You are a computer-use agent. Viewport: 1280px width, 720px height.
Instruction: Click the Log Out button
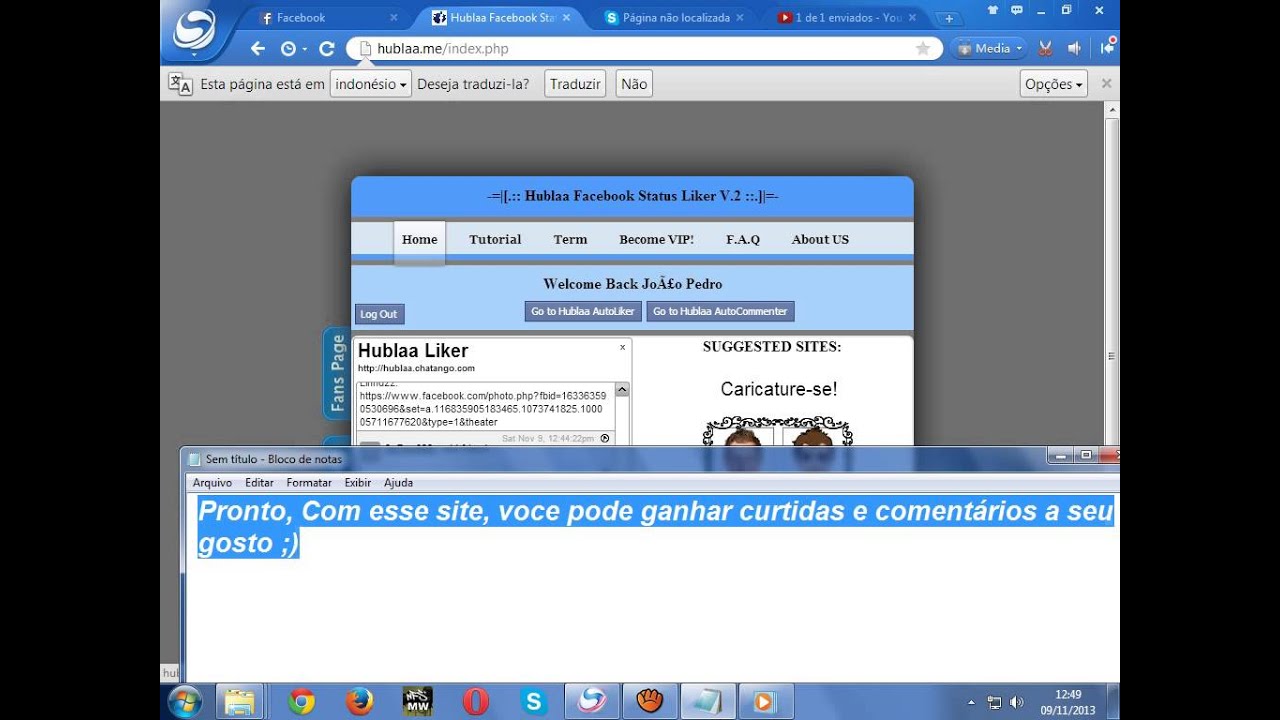pyautogui.click(x=379, y=314)
